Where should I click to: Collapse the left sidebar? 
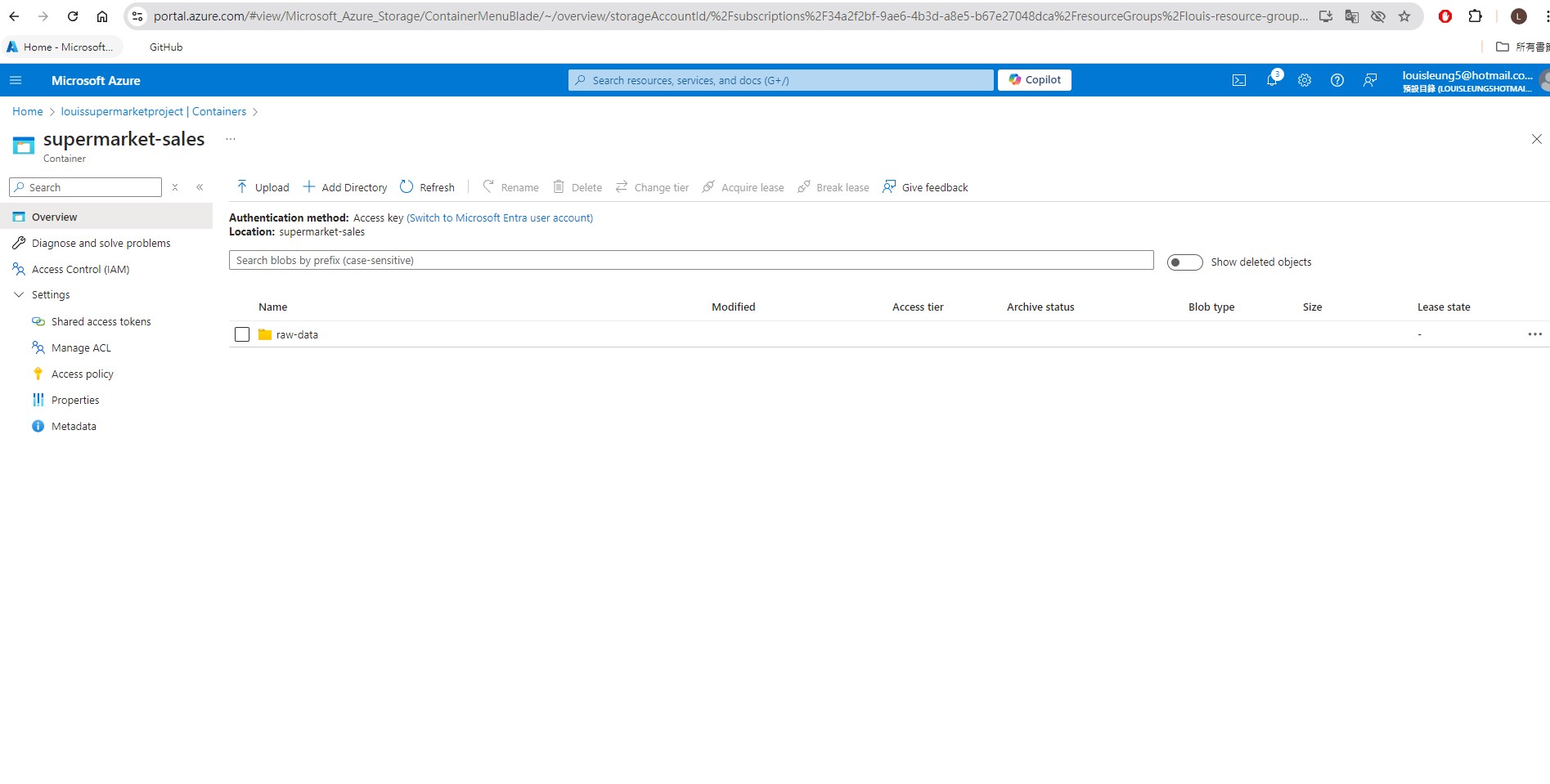point(200,186)
